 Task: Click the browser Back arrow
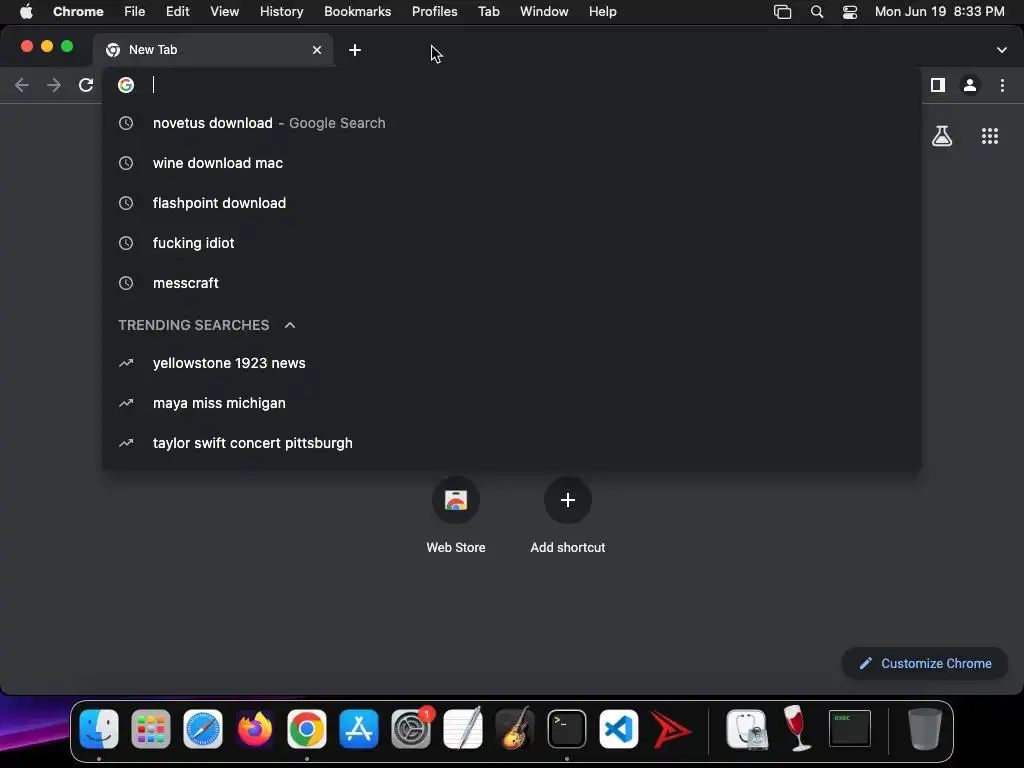click(x=22, y=85)
